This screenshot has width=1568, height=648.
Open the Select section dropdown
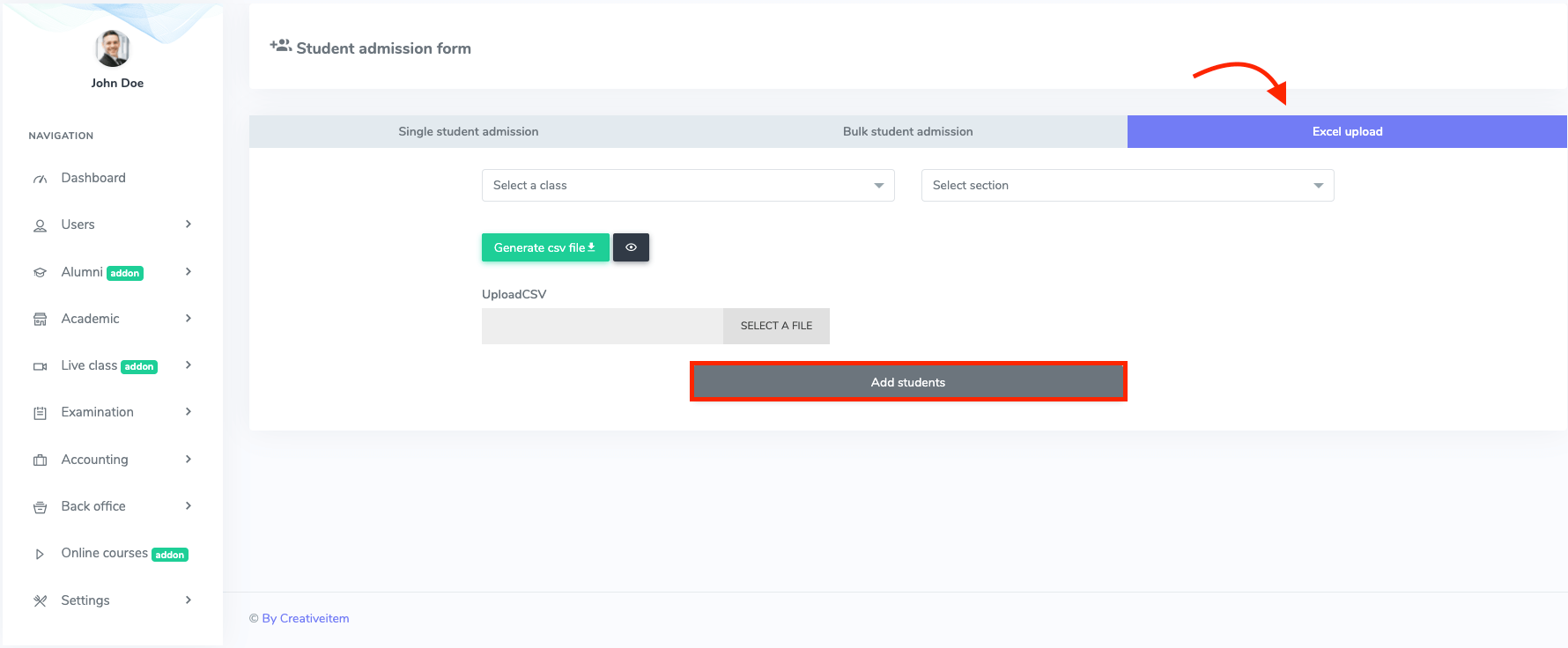(1127, 186)
